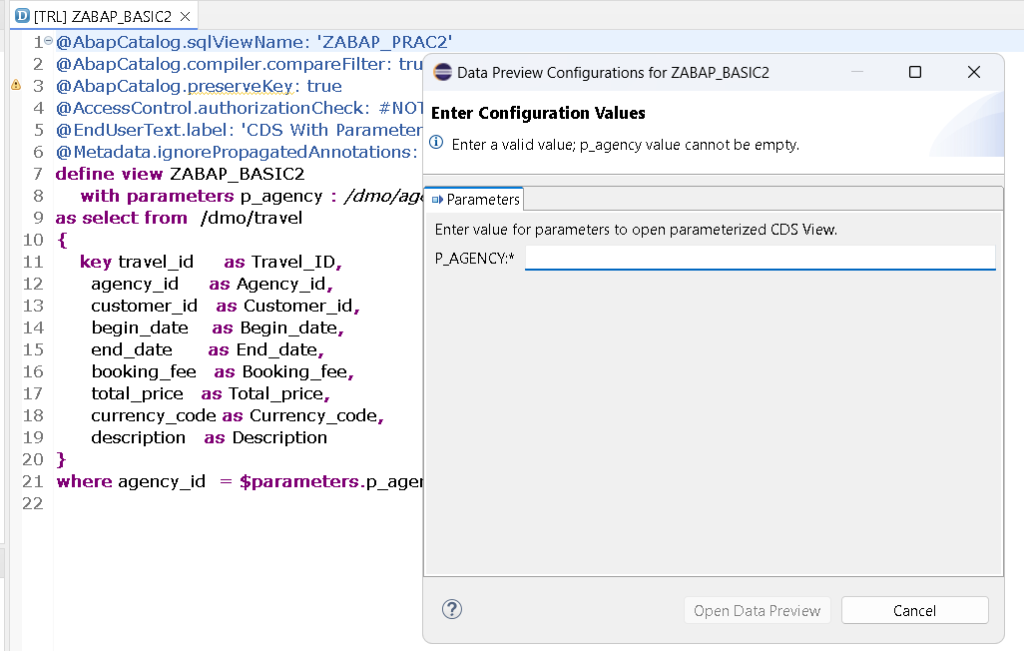Focus the P_AGENCY input field
The height and width of the screenshot is (651, 1024).
coord(759,258)
